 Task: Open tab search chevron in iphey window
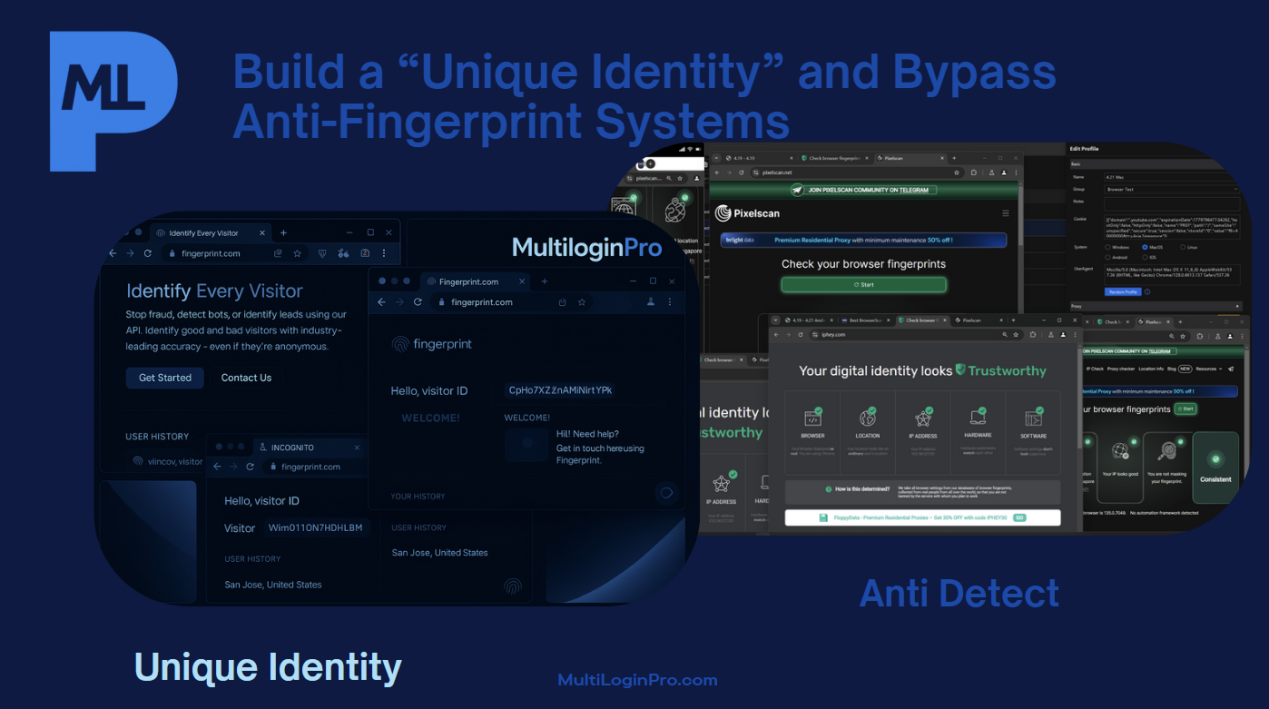(775, 320)
